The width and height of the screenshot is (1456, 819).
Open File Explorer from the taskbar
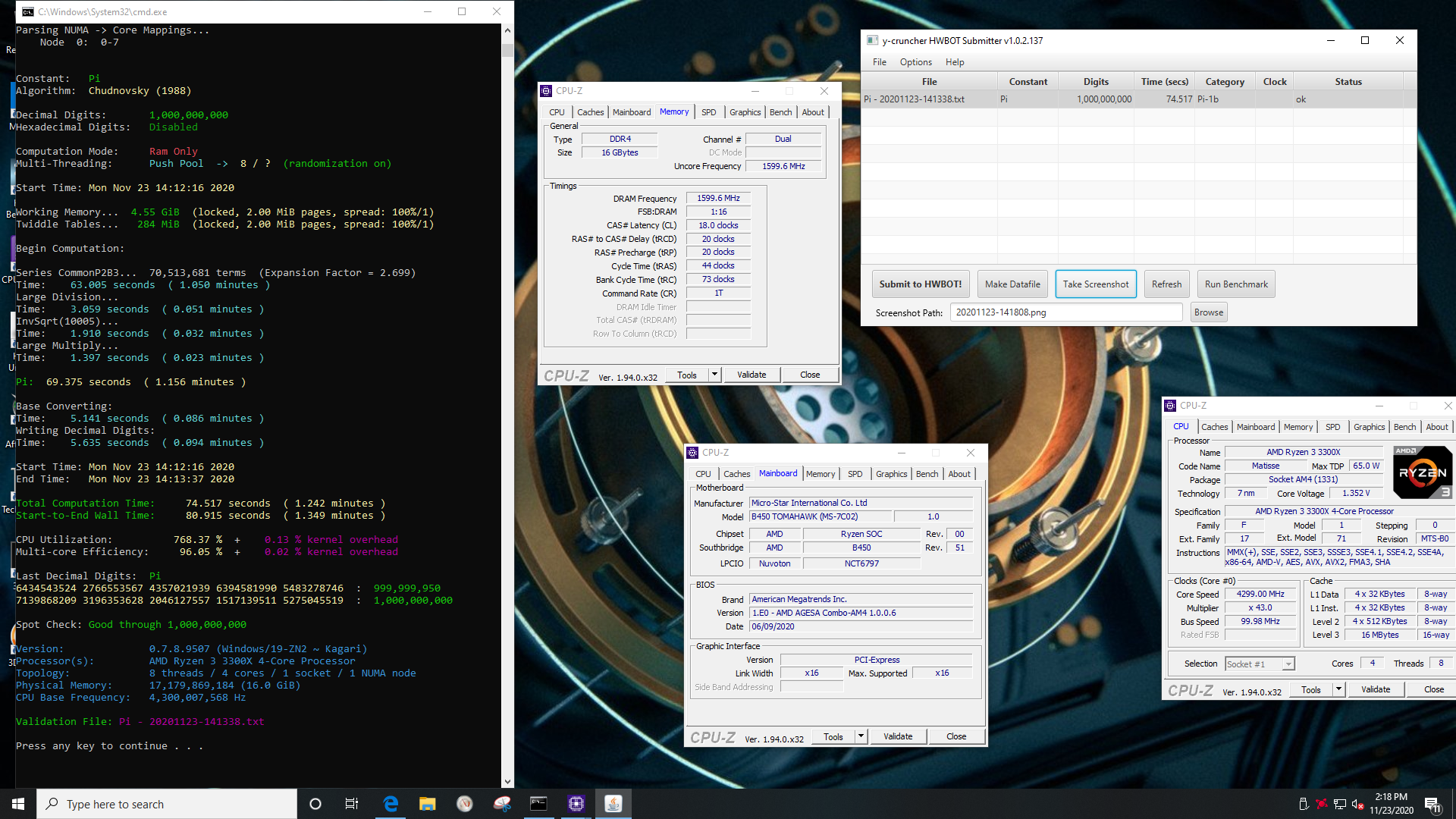(x=427, y=804)
